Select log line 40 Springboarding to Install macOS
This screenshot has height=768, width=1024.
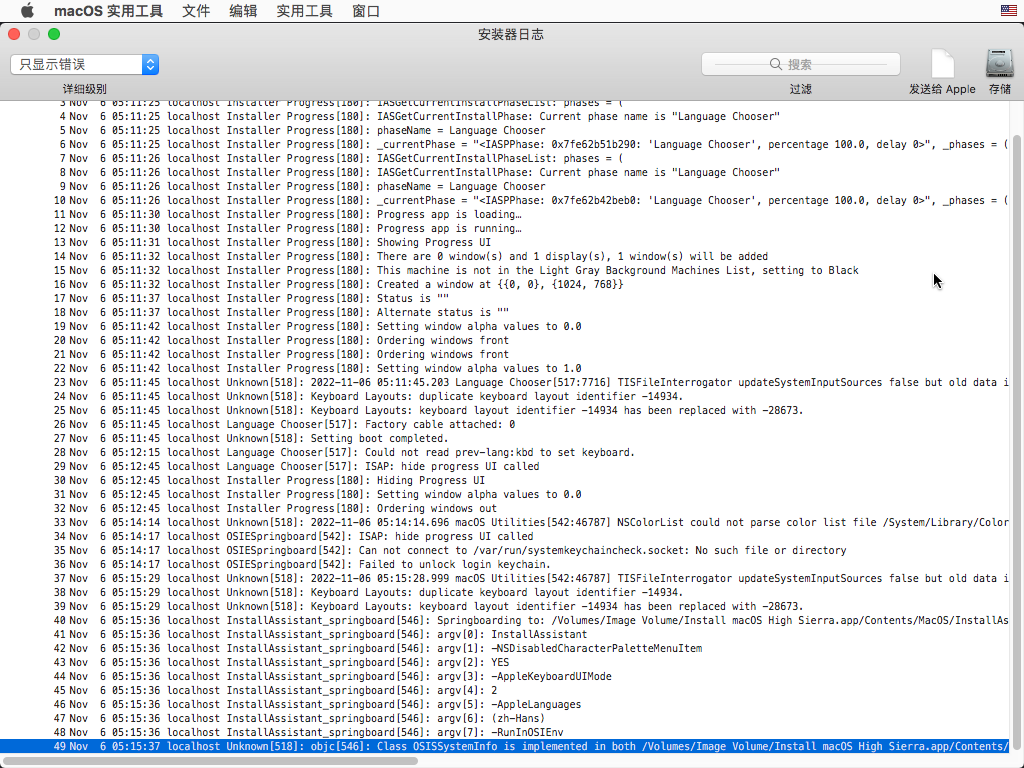coord(504,620)
